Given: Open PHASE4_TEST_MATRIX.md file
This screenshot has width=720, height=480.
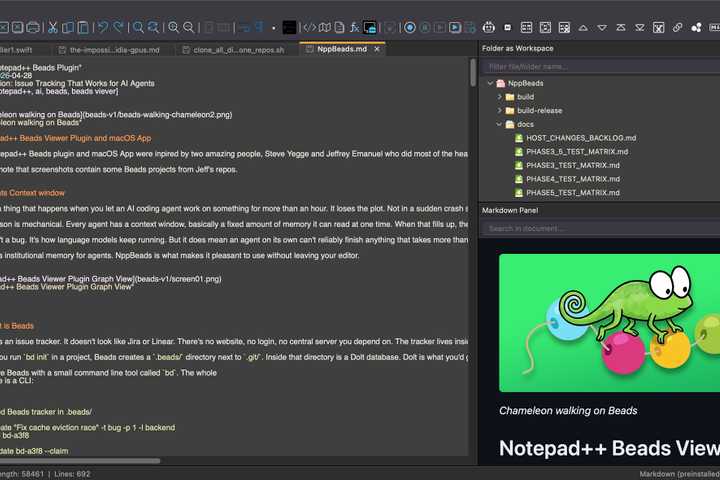Looking at the screenshot, I should click(573, 179).
